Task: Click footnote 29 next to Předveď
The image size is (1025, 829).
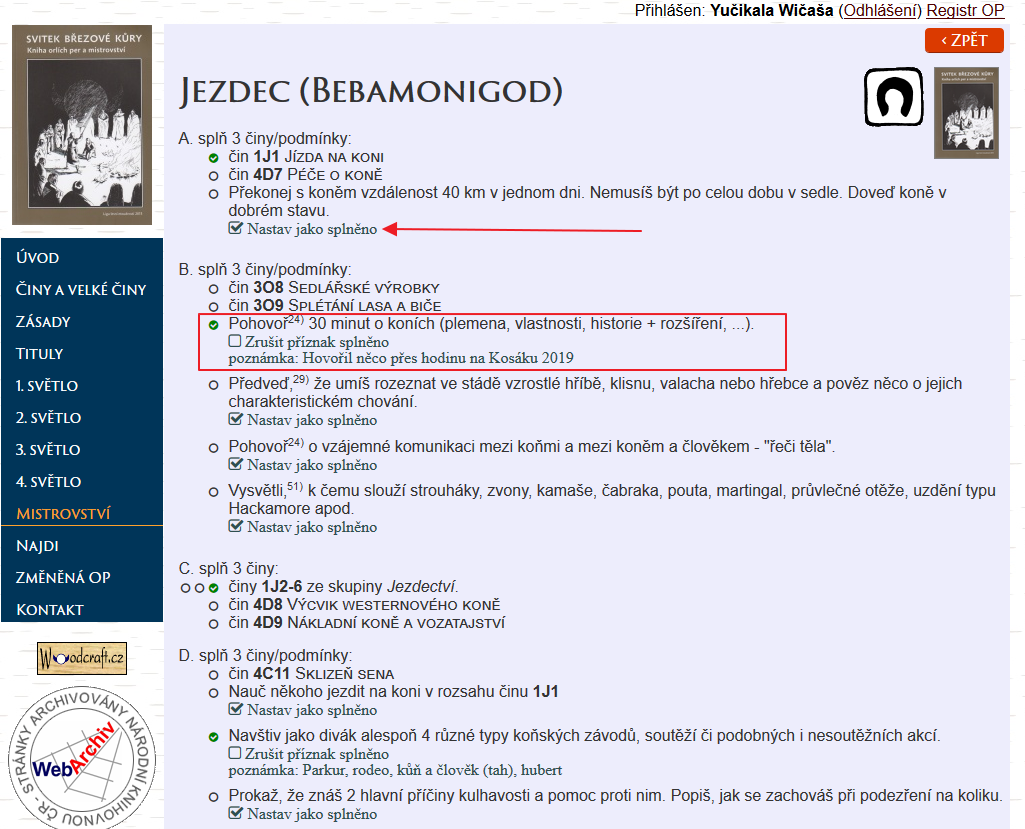Action: pos(301,379)
